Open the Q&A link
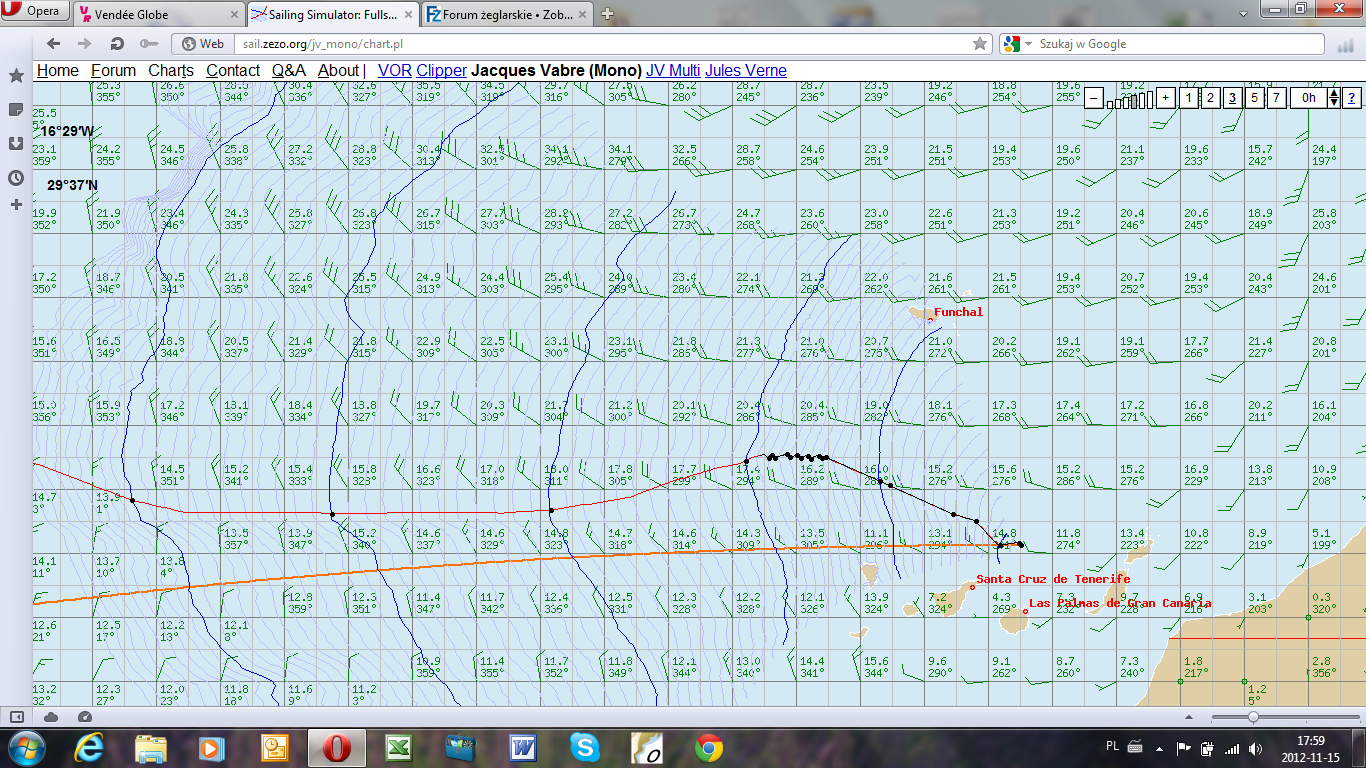 click(x=289, y=71)
